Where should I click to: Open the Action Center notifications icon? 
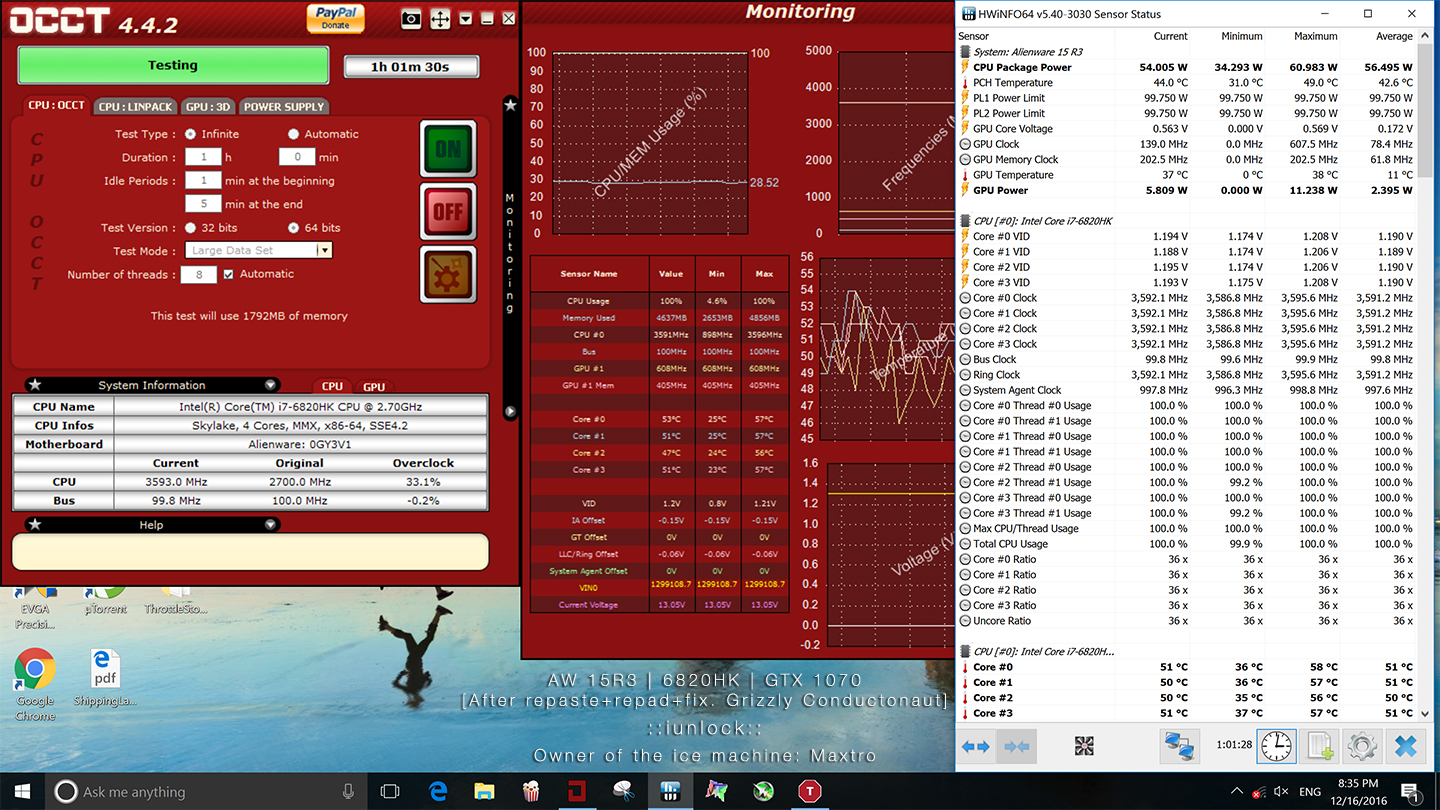(x=1411, y=791)
